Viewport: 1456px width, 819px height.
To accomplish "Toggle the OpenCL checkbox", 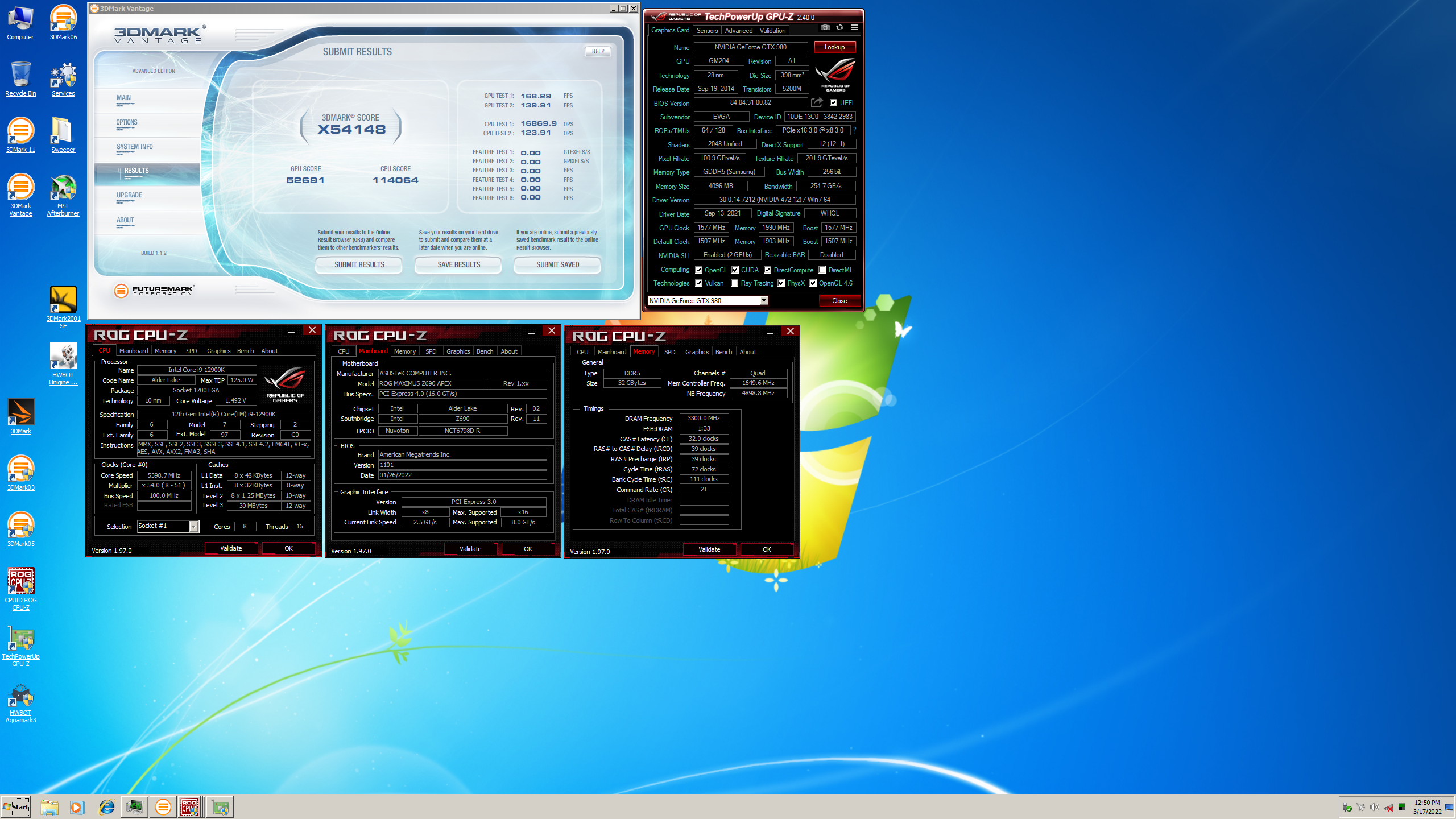I will point(699,270).
